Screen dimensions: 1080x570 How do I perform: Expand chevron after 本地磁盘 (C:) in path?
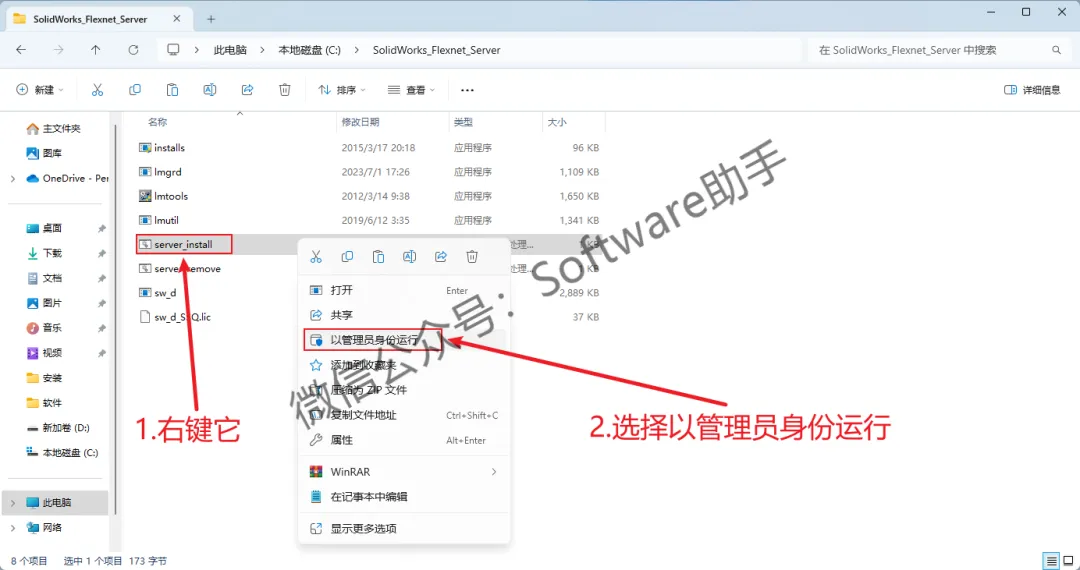pos(356,50)
